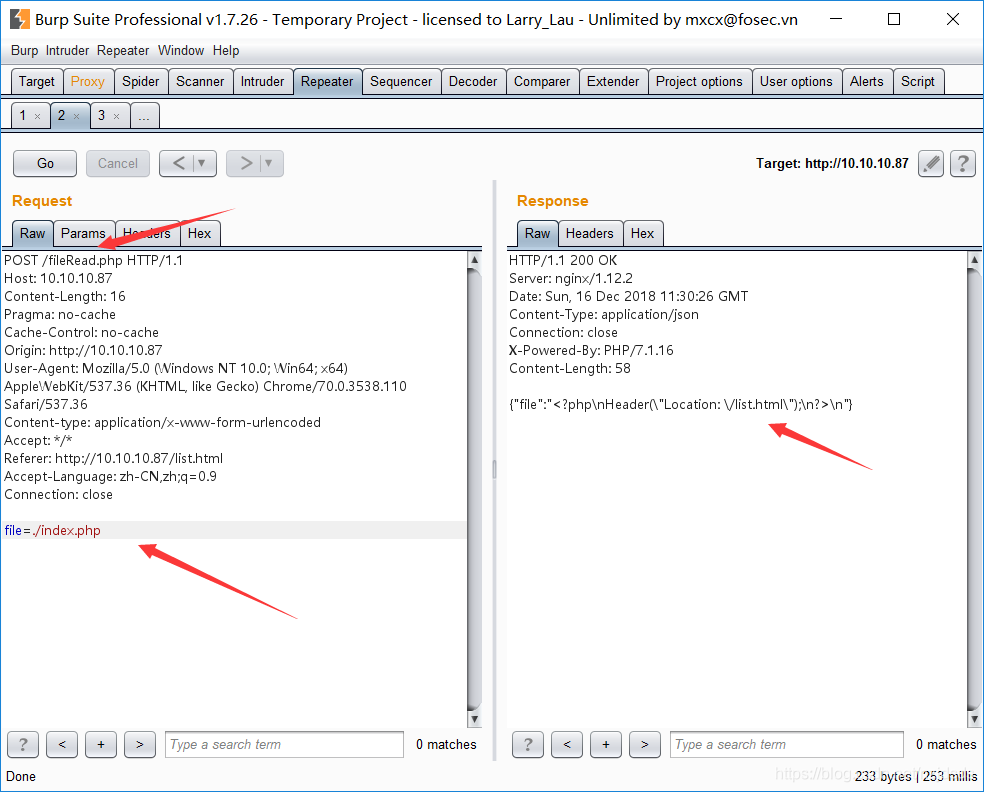Open the Project options tab
Screen dimensions: 984x792
699,82
